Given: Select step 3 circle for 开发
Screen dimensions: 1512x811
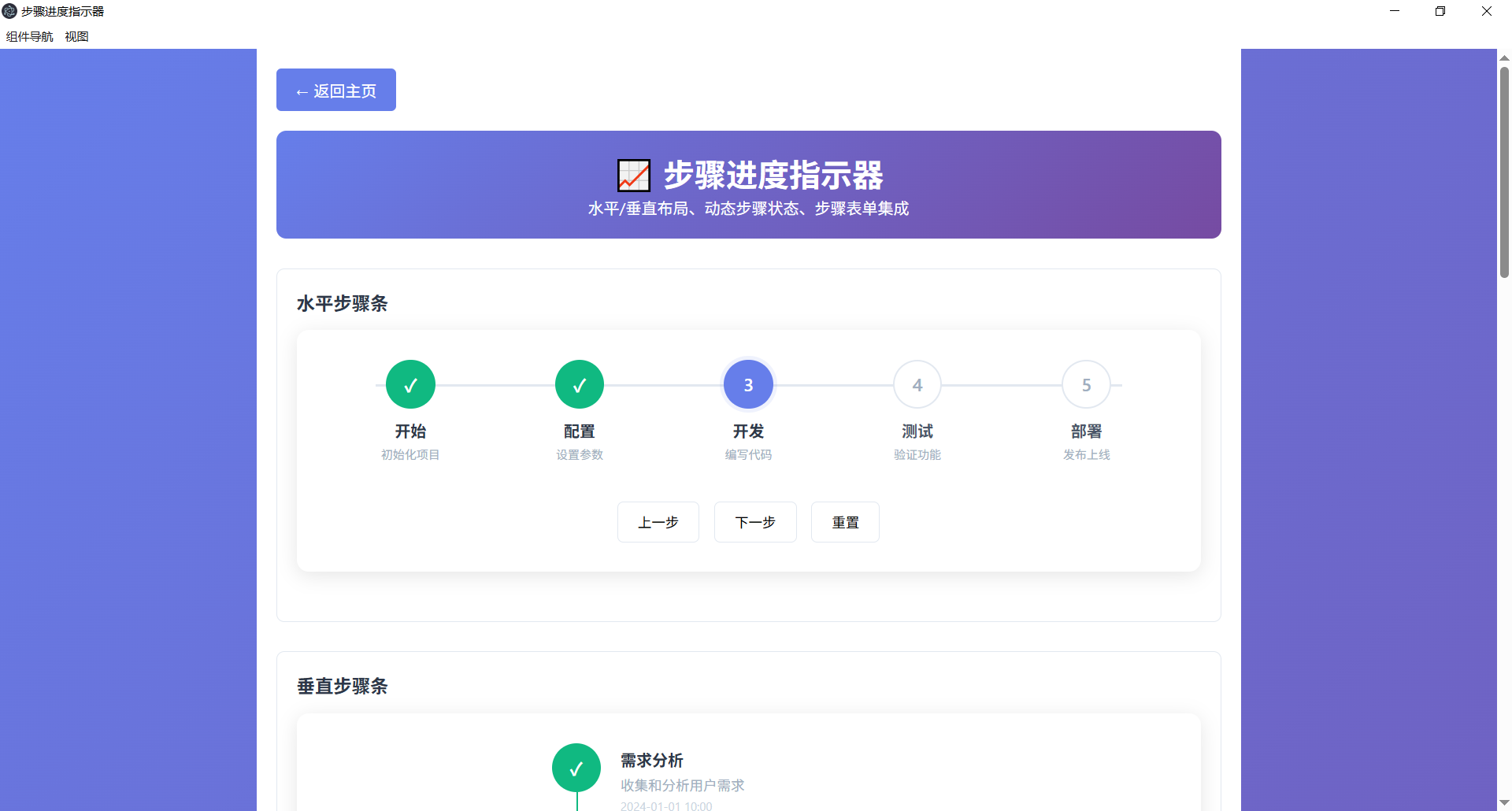Looking at the screenshot, I should click(748, 384).
